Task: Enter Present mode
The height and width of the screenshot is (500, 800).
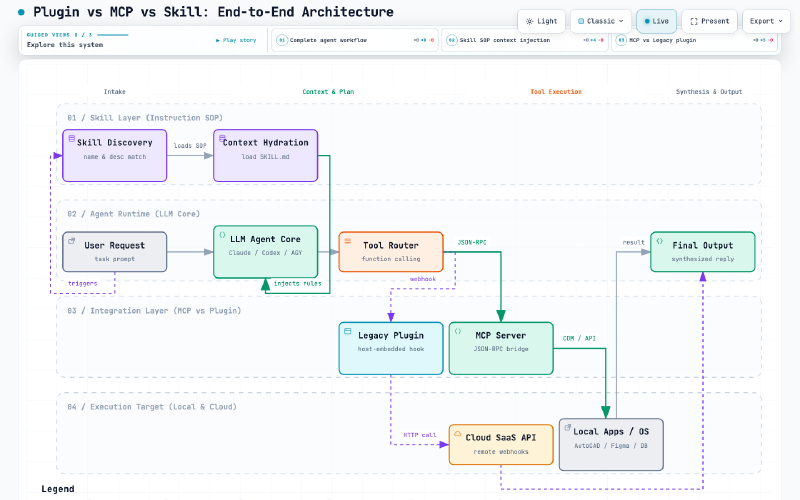Action: [x=709, y=21]
